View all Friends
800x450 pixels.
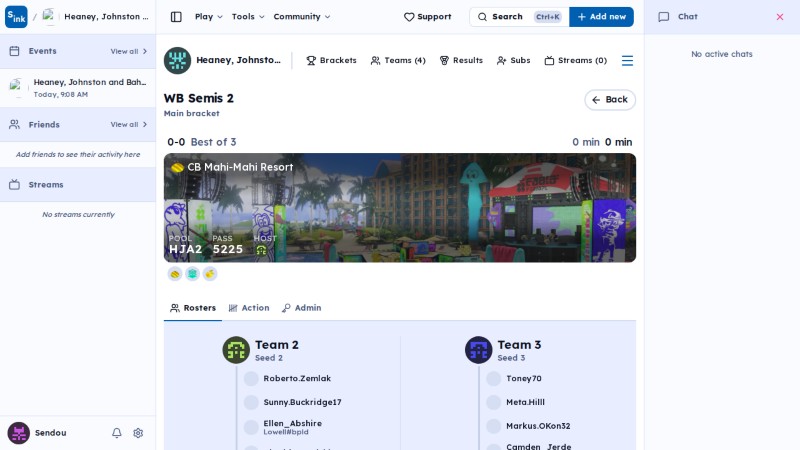(129, 124)
